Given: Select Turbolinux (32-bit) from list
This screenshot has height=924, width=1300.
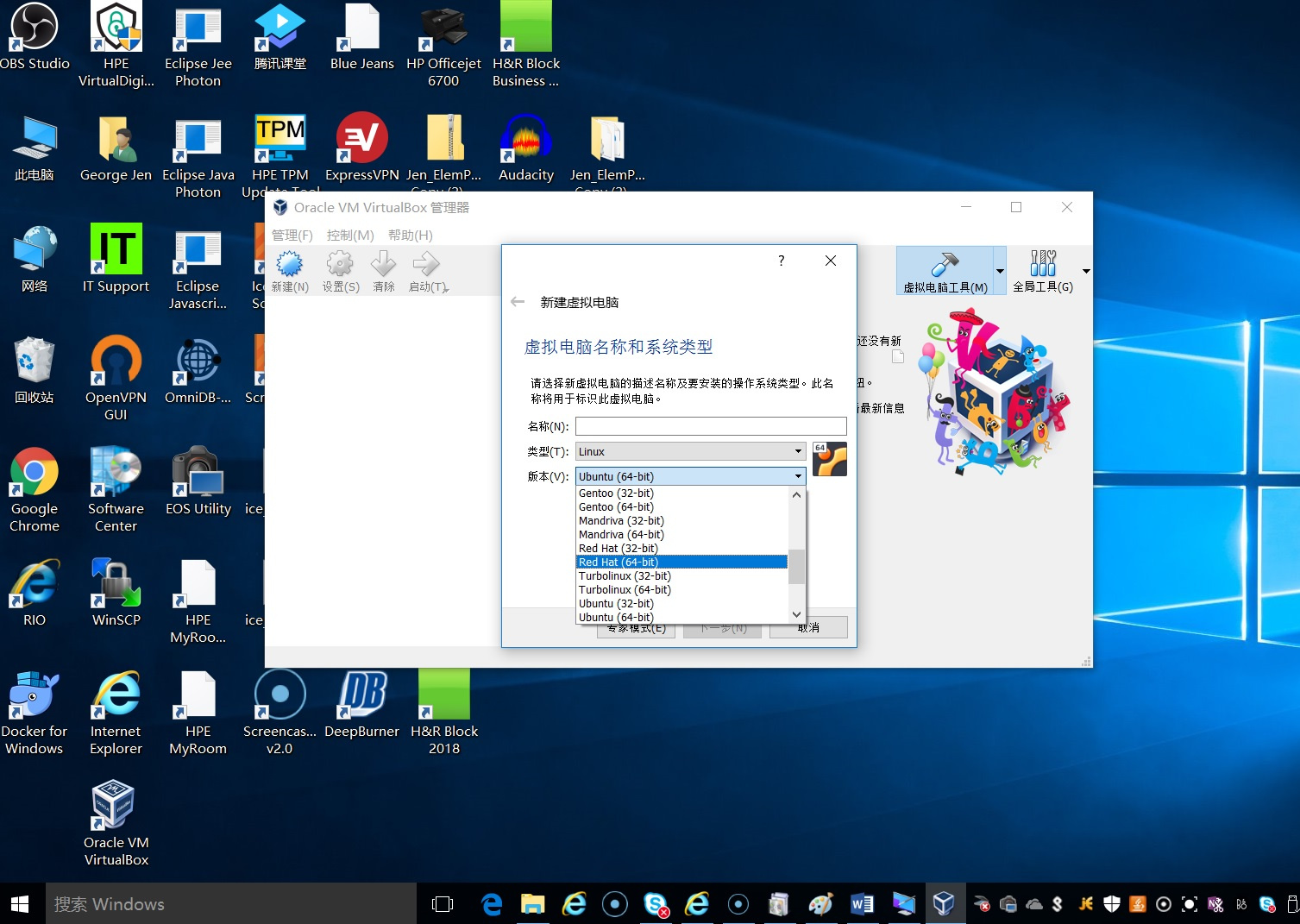Looking at the screenshot, I should [681, 576].
